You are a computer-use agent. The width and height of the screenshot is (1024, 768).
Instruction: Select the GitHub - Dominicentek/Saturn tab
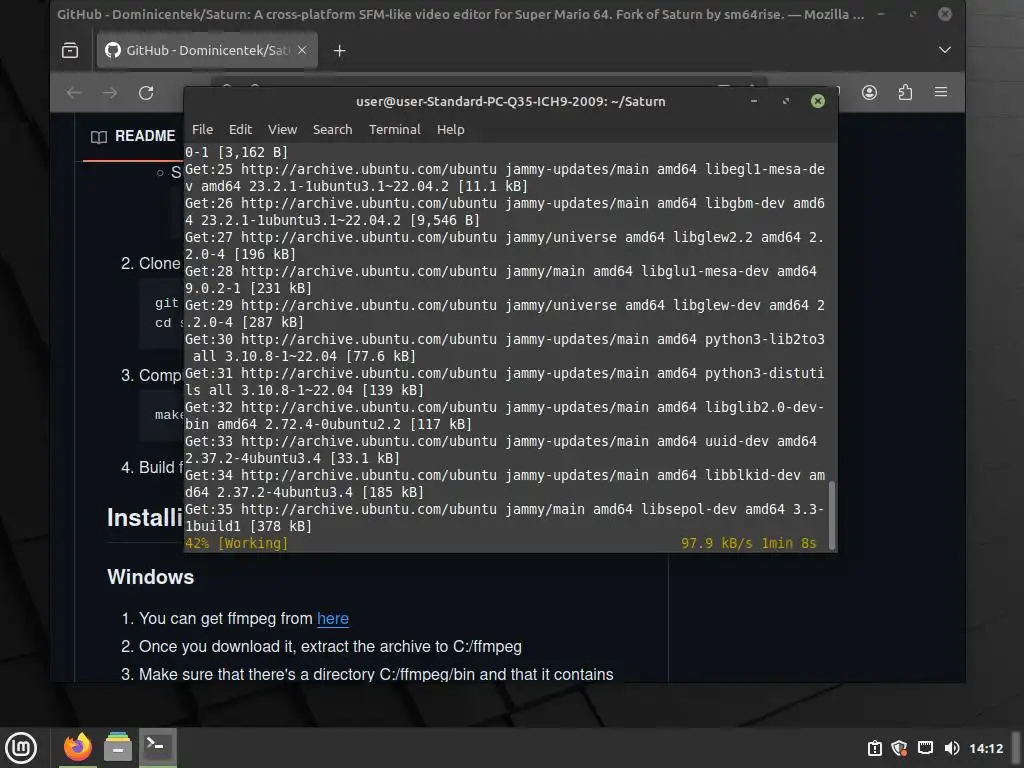point(207,50)
